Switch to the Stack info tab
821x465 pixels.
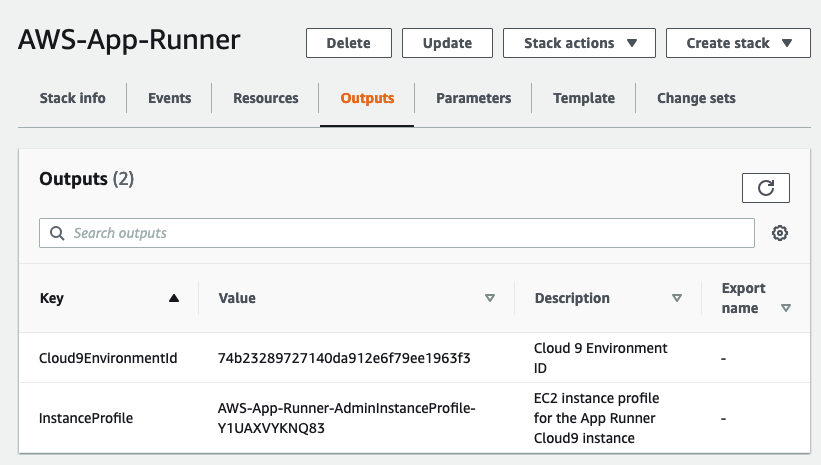coord(72,98)
